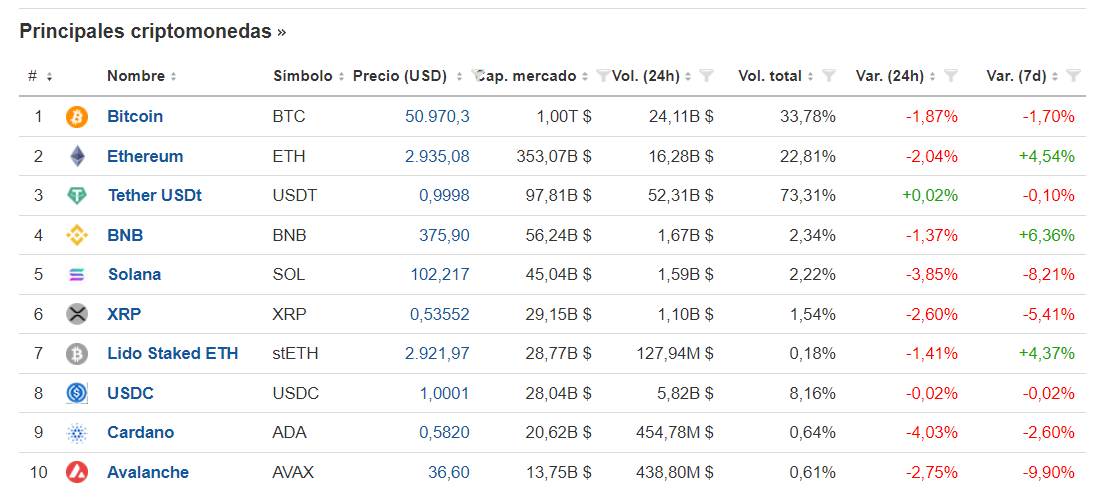This screenshot has height=502, width=1106.
Task: Open filter funnel for Var. (7d) column
Action: tap(1074, 75)
